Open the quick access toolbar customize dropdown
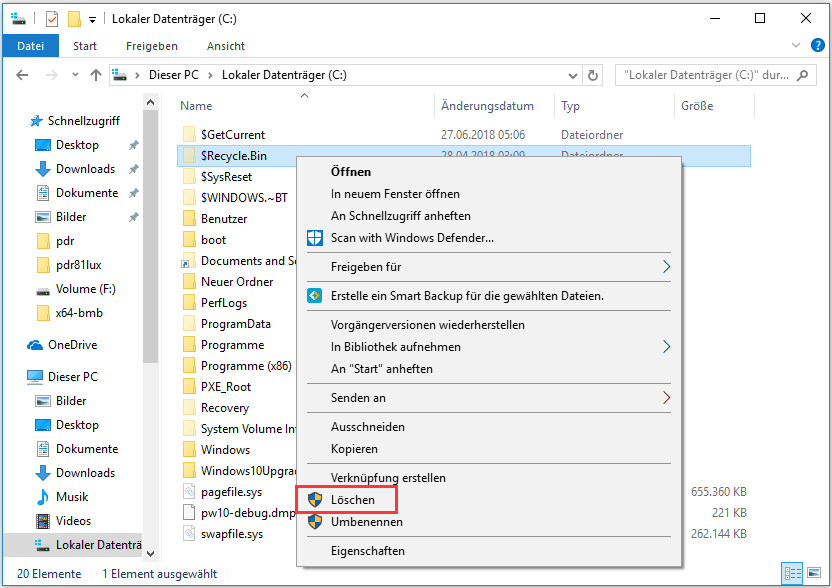 coord(92,20)
